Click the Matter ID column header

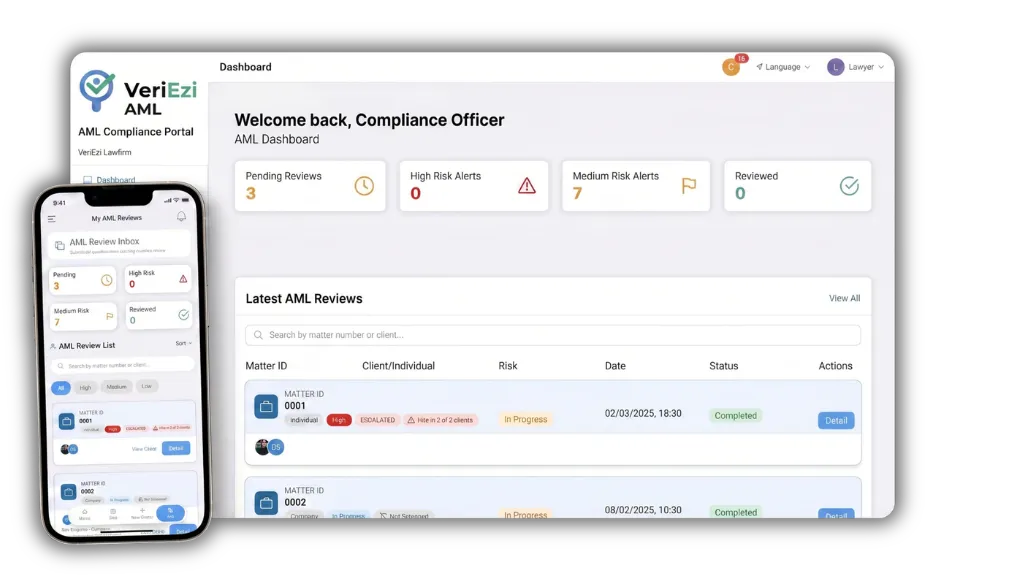pos(266,366)
